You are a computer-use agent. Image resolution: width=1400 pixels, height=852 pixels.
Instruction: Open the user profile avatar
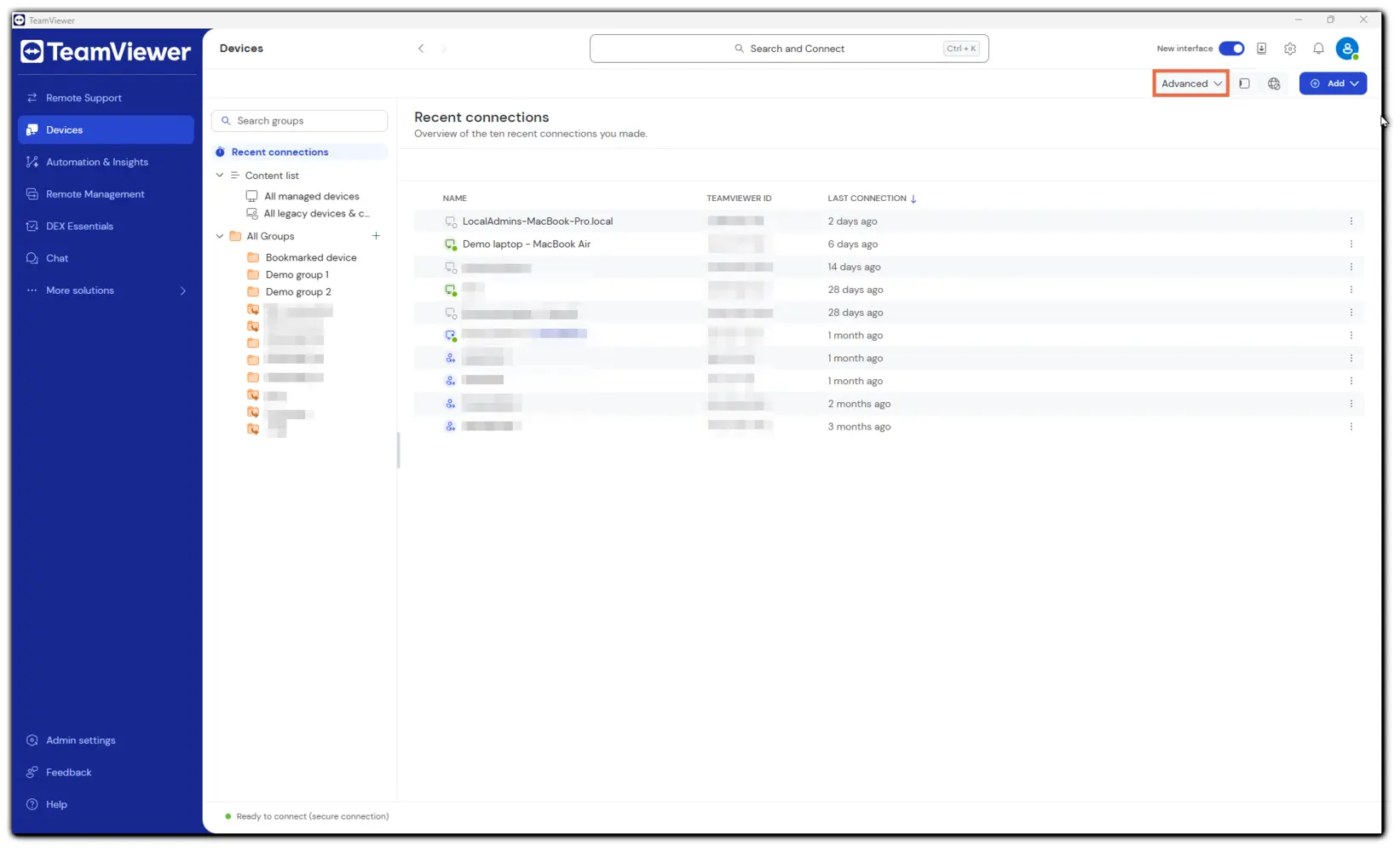click(x=1347, y=49)
